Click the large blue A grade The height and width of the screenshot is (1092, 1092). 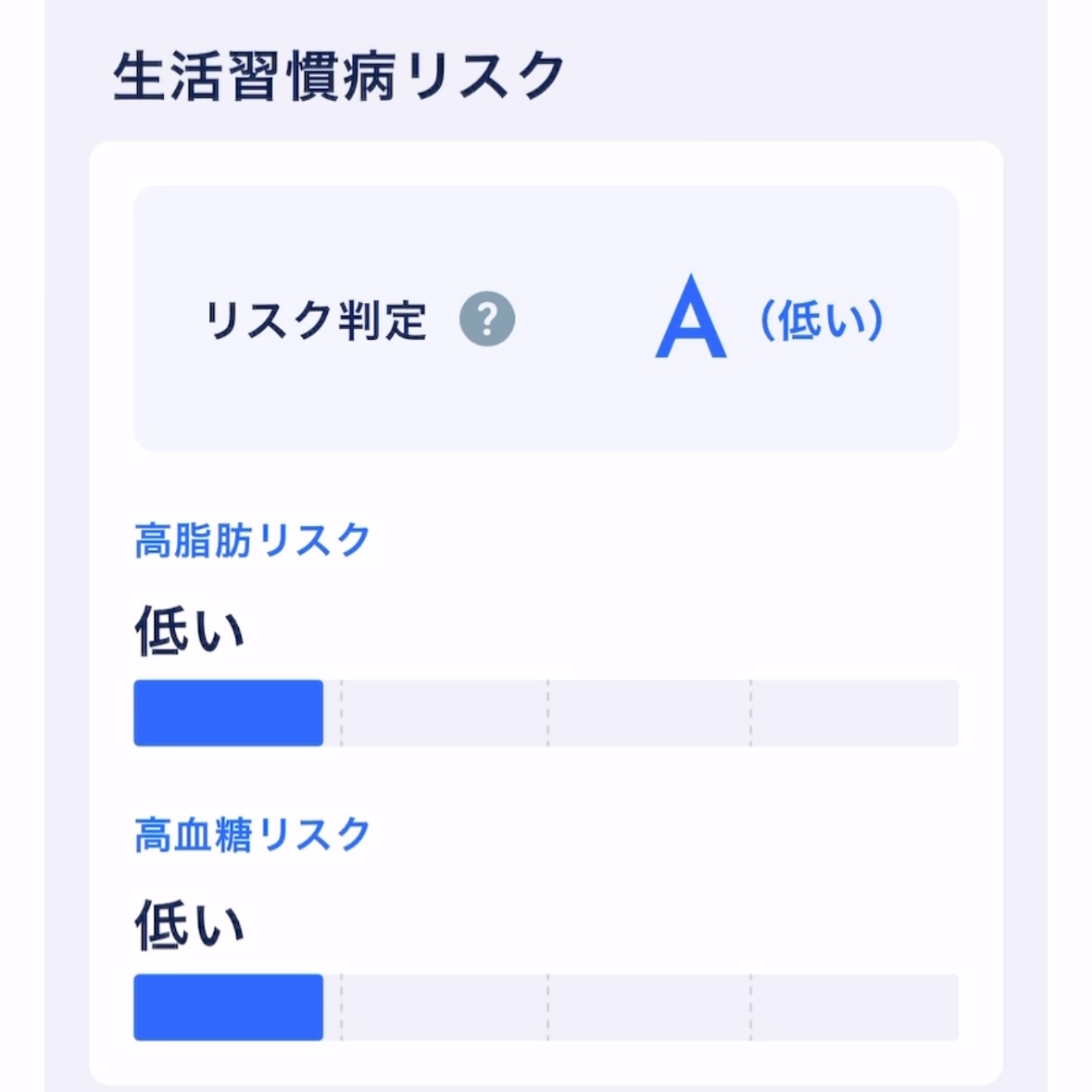[690, 318]
